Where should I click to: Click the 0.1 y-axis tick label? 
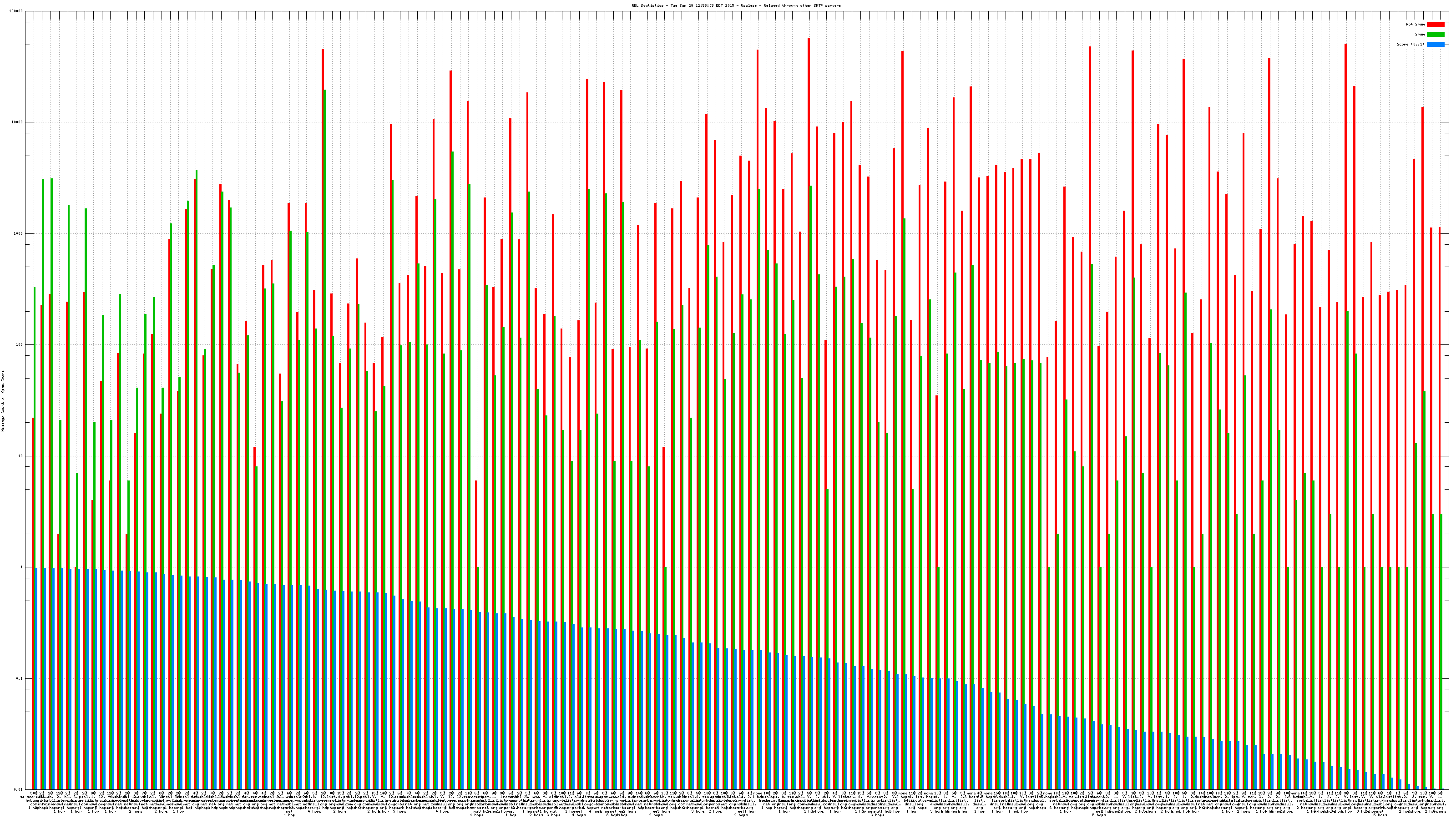coord(20,678)
